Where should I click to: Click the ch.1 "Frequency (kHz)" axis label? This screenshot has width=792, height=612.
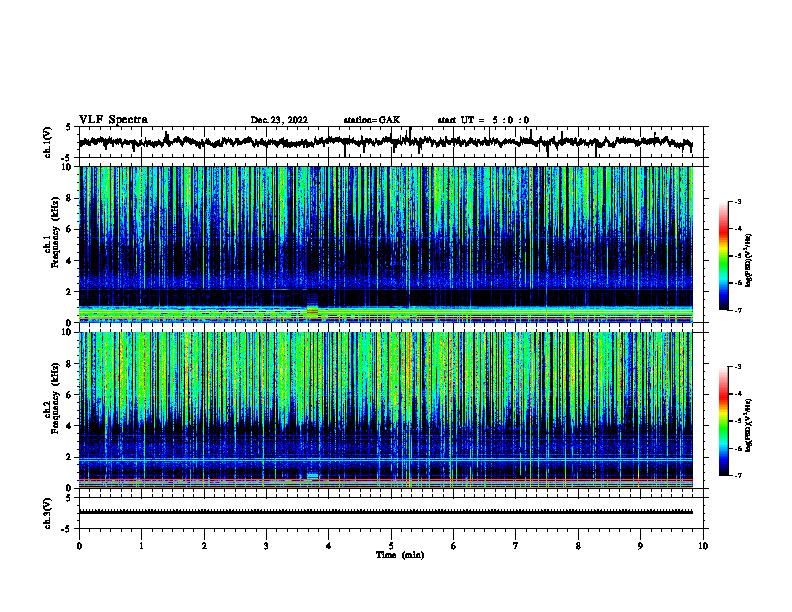(x=54, y=232)
